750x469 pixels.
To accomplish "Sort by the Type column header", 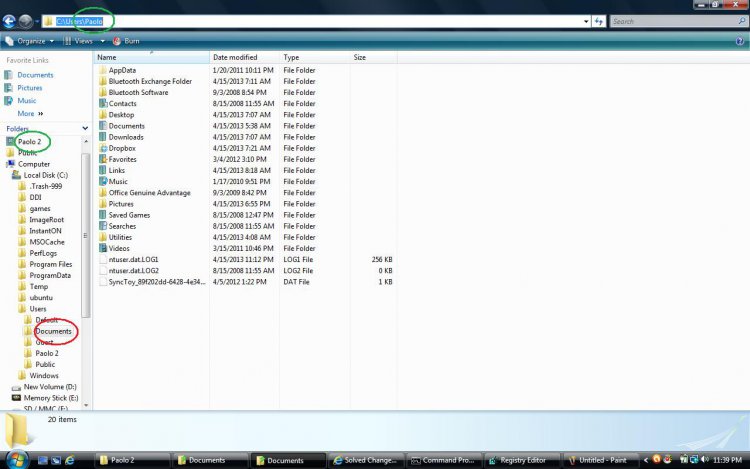I will pyautogui.click(x=315, y=57).
